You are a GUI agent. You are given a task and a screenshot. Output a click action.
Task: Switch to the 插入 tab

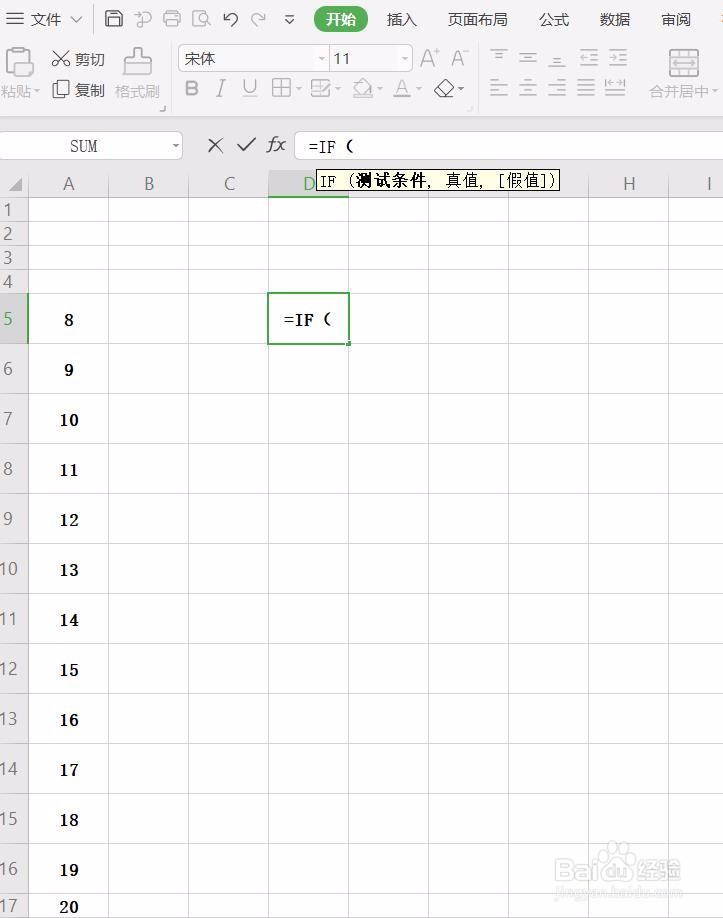pos(402,20)
